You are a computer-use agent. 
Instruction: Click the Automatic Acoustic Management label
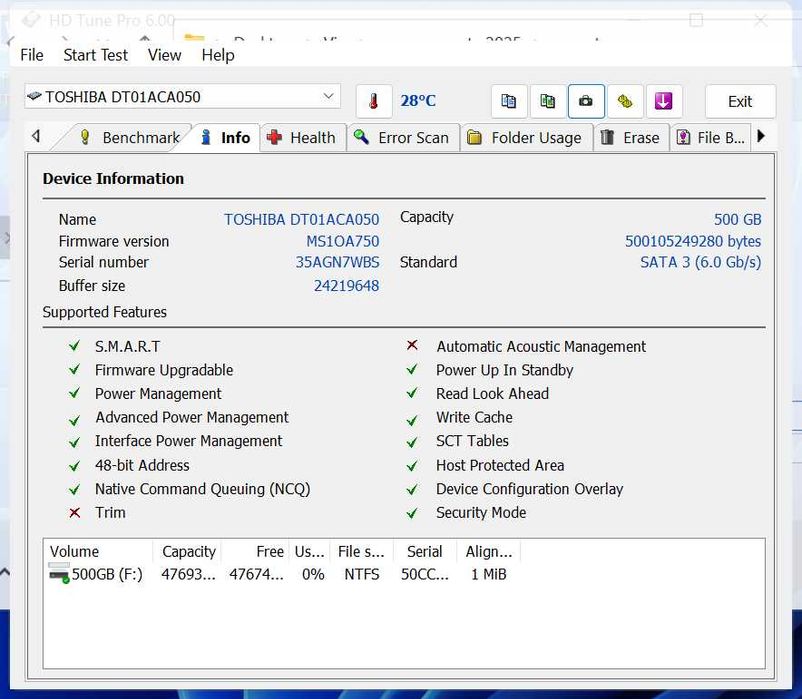541,347
